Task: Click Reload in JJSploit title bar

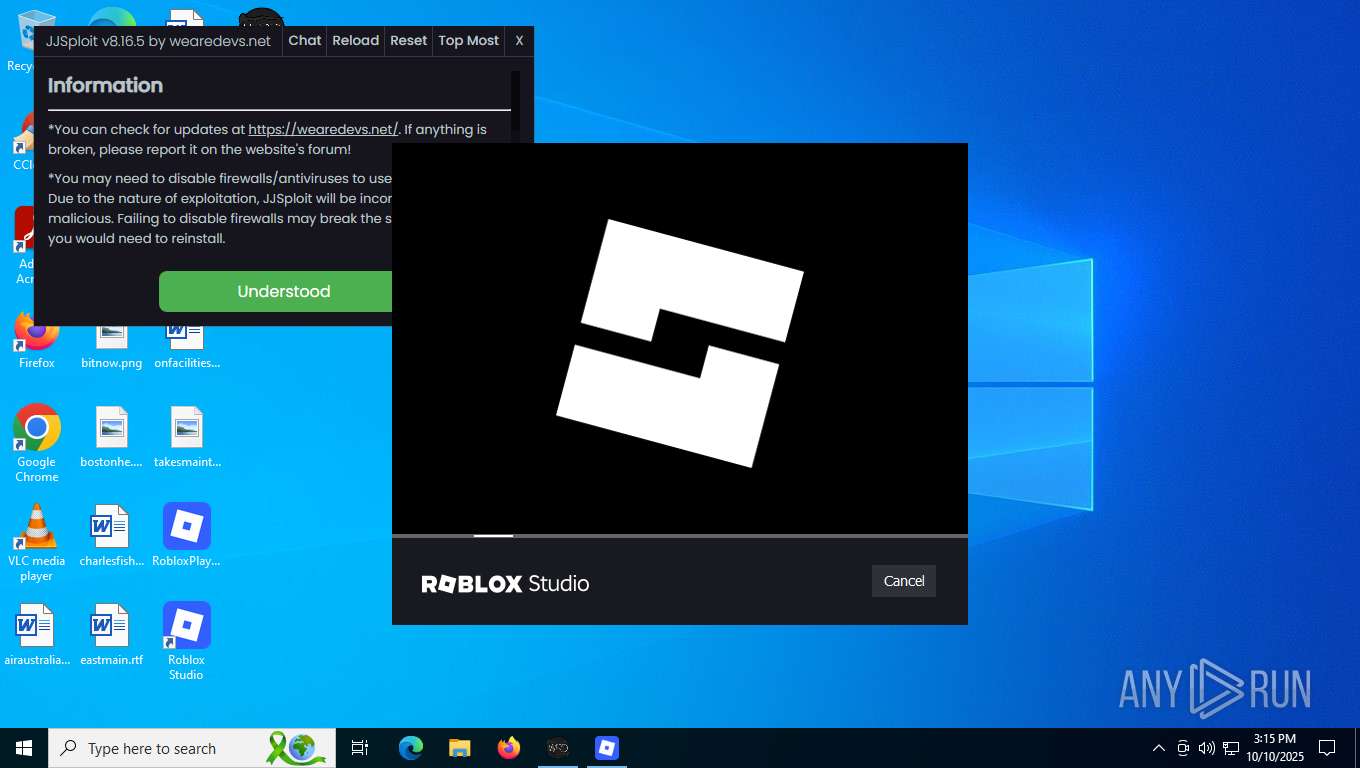Action: [x=356, y=40]
